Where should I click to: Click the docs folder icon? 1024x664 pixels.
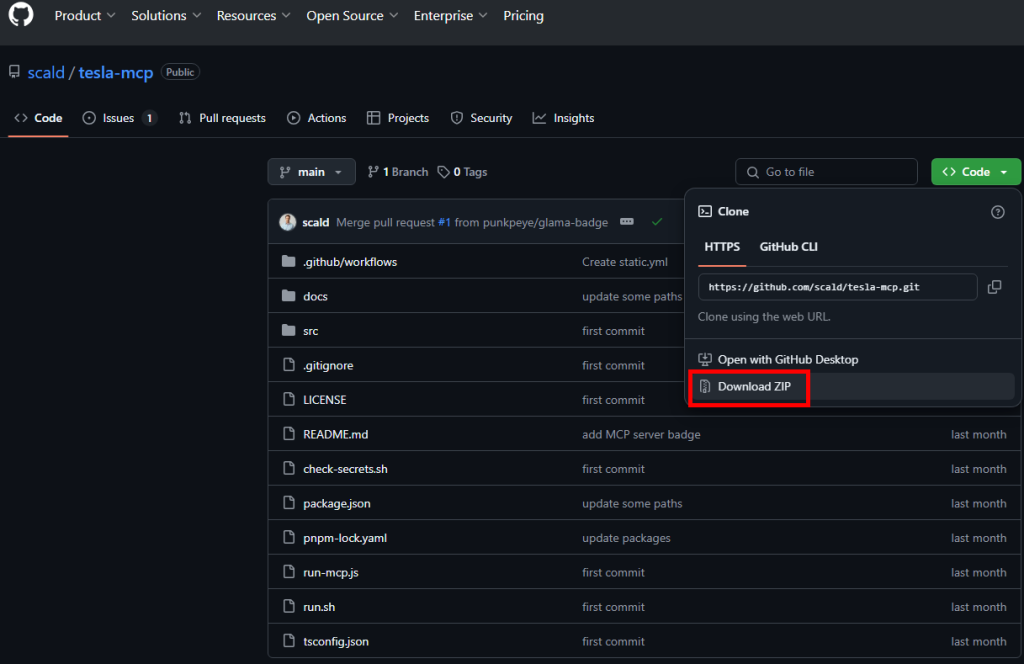(289, 296)
